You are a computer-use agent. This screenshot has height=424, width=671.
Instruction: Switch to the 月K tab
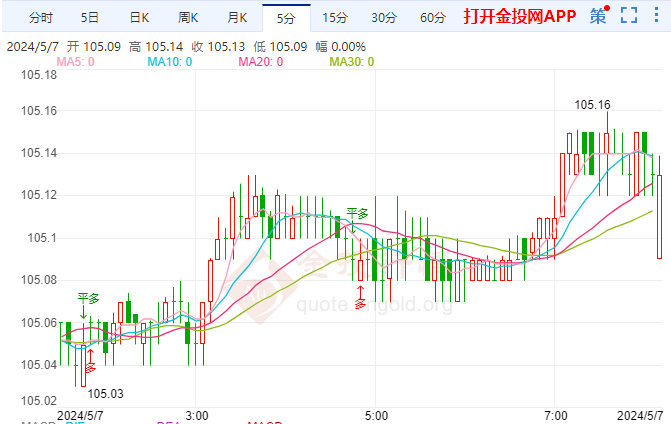coord(237,18)
